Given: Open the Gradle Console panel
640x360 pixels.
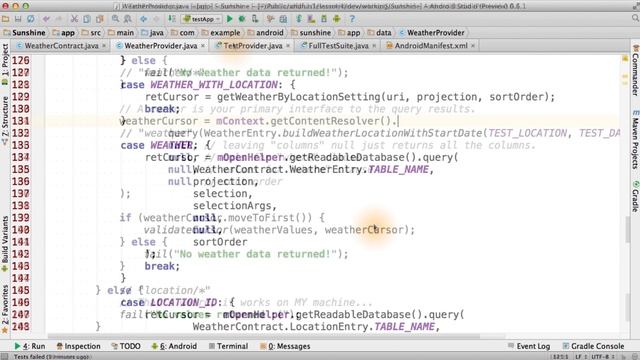Looking at the screenshot, I should click(x=593, y=346).
